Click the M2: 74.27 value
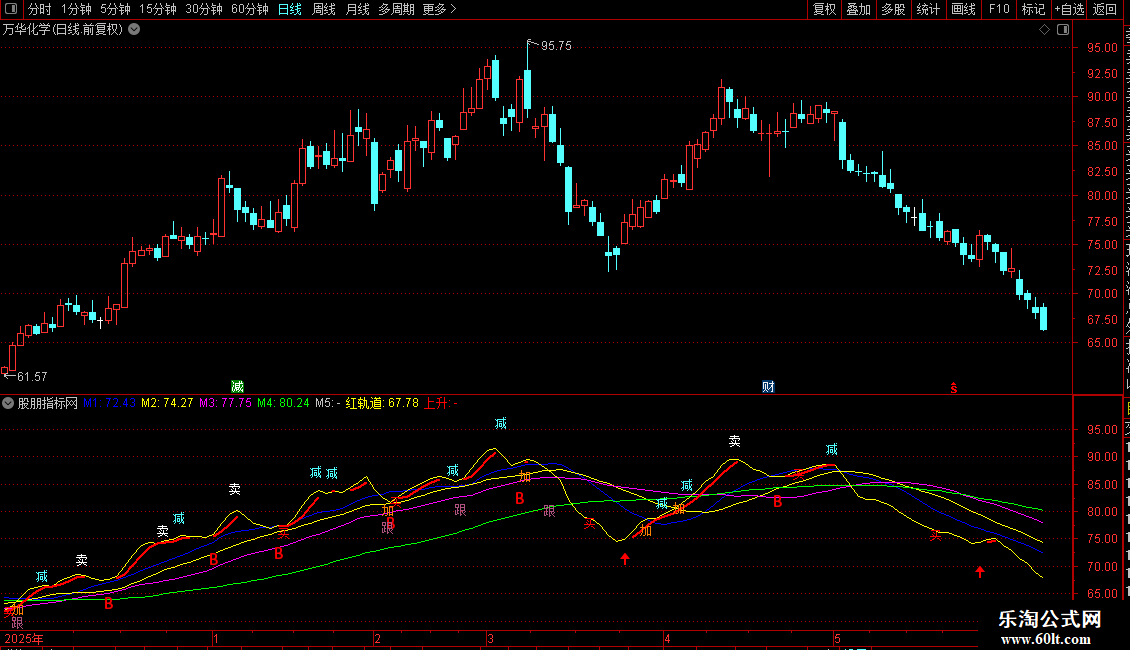The image size is (1130, 650). tap(167, 404)
